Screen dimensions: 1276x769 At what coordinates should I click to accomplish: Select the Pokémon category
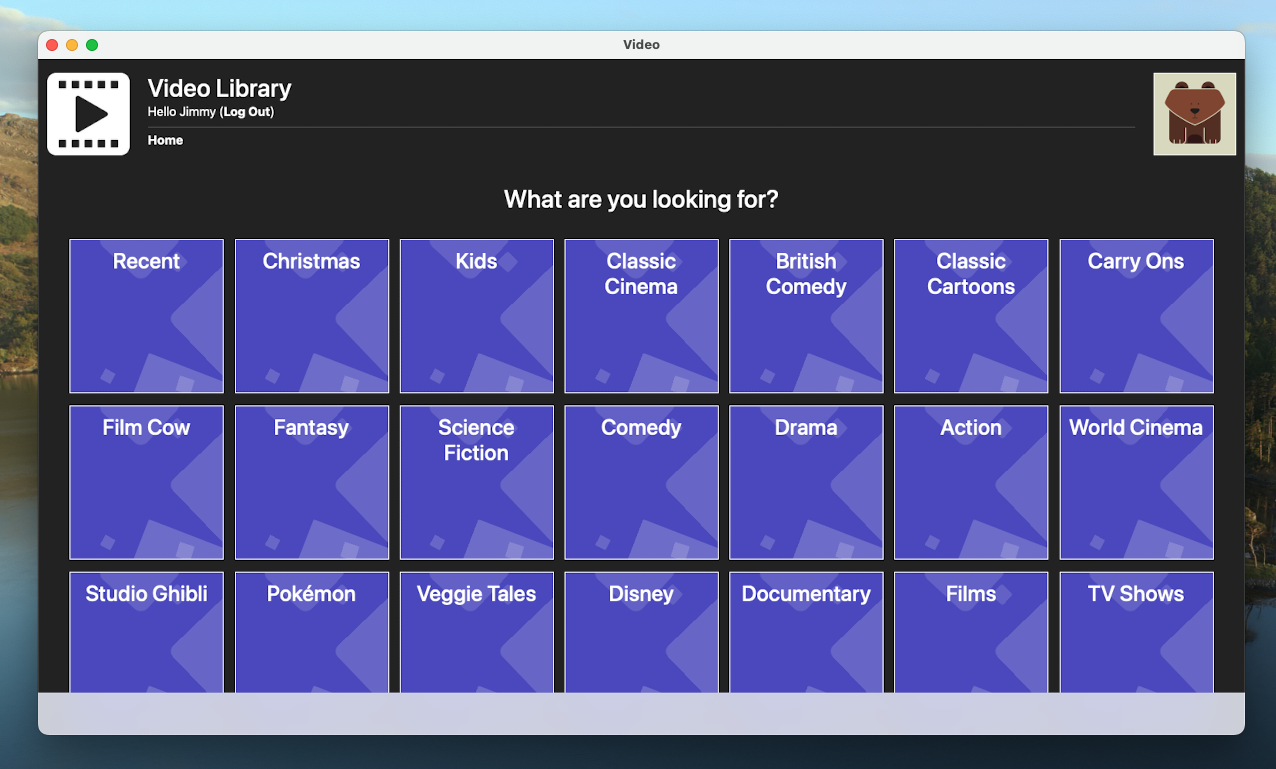(311, 632)
